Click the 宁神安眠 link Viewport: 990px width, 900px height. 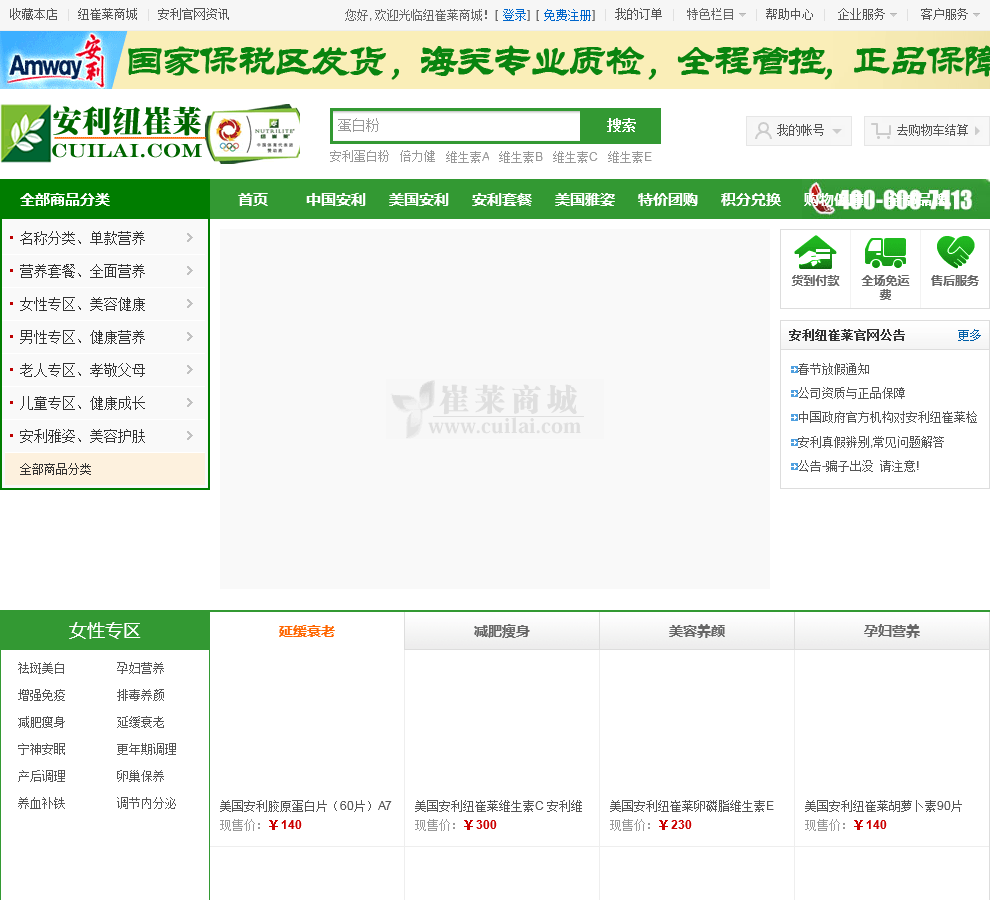click(42, 750)
